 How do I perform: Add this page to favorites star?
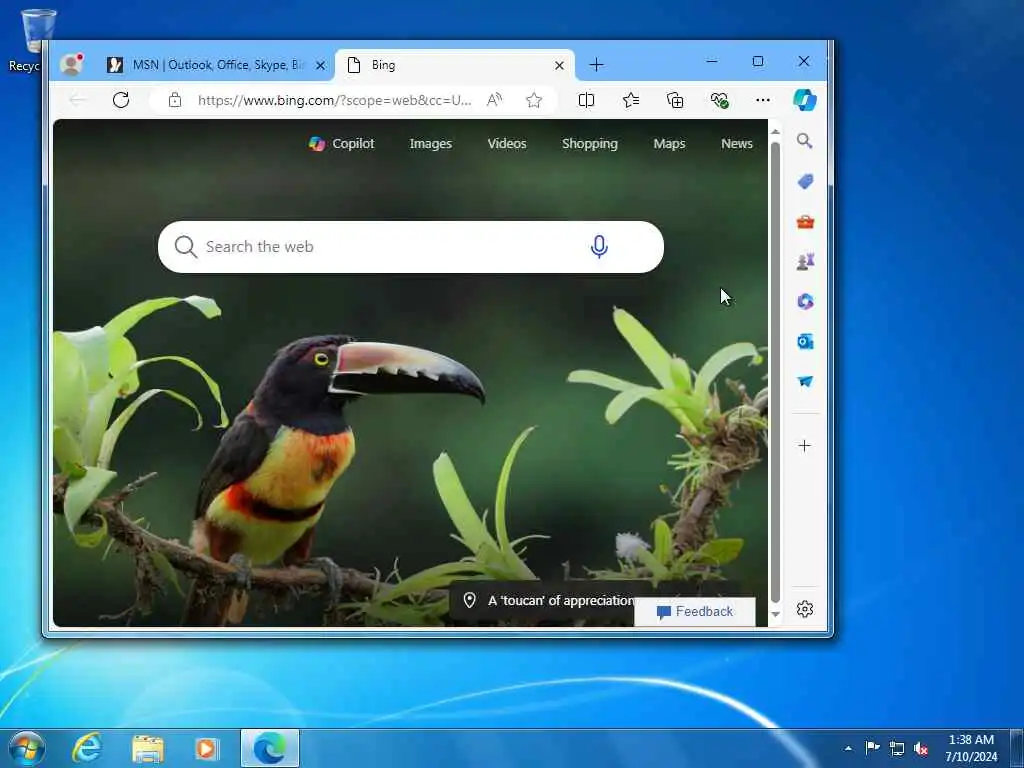534,100
